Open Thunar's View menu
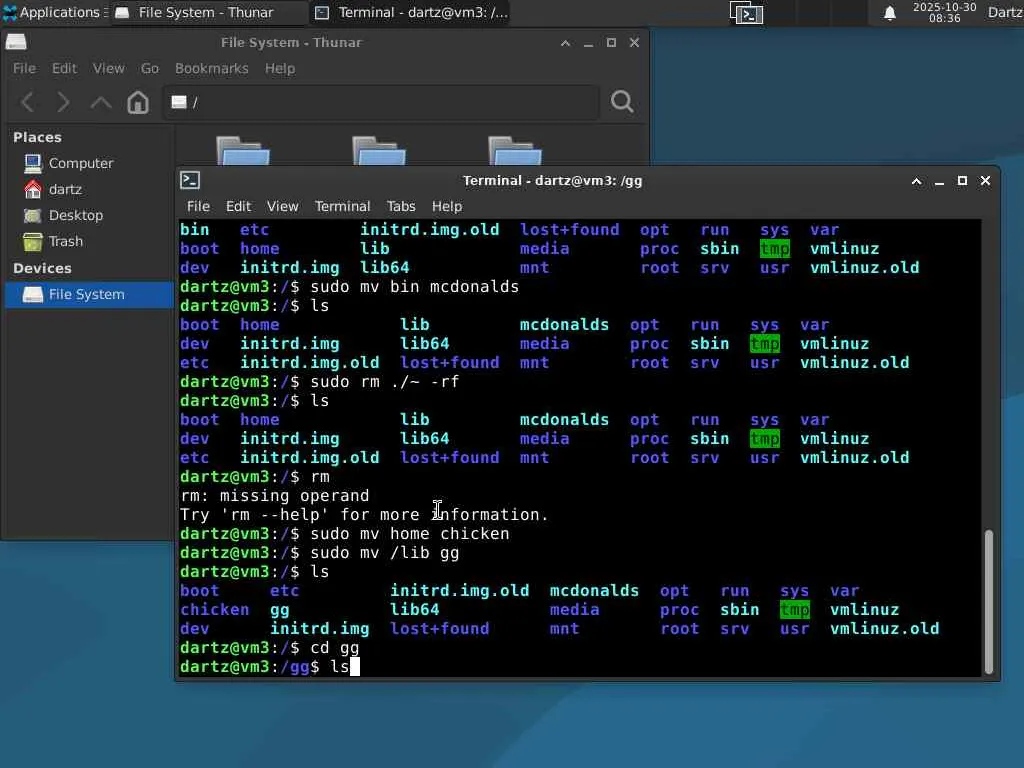This screenshot has width=1024, height=768. click(108, 69)
